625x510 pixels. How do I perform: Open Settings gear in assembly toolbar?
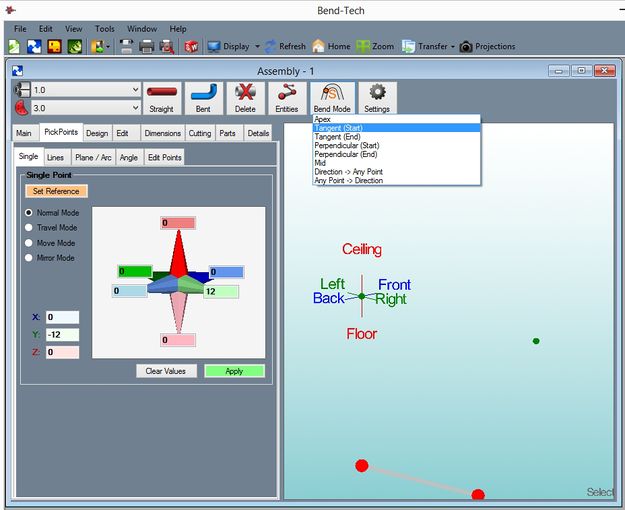377,98
